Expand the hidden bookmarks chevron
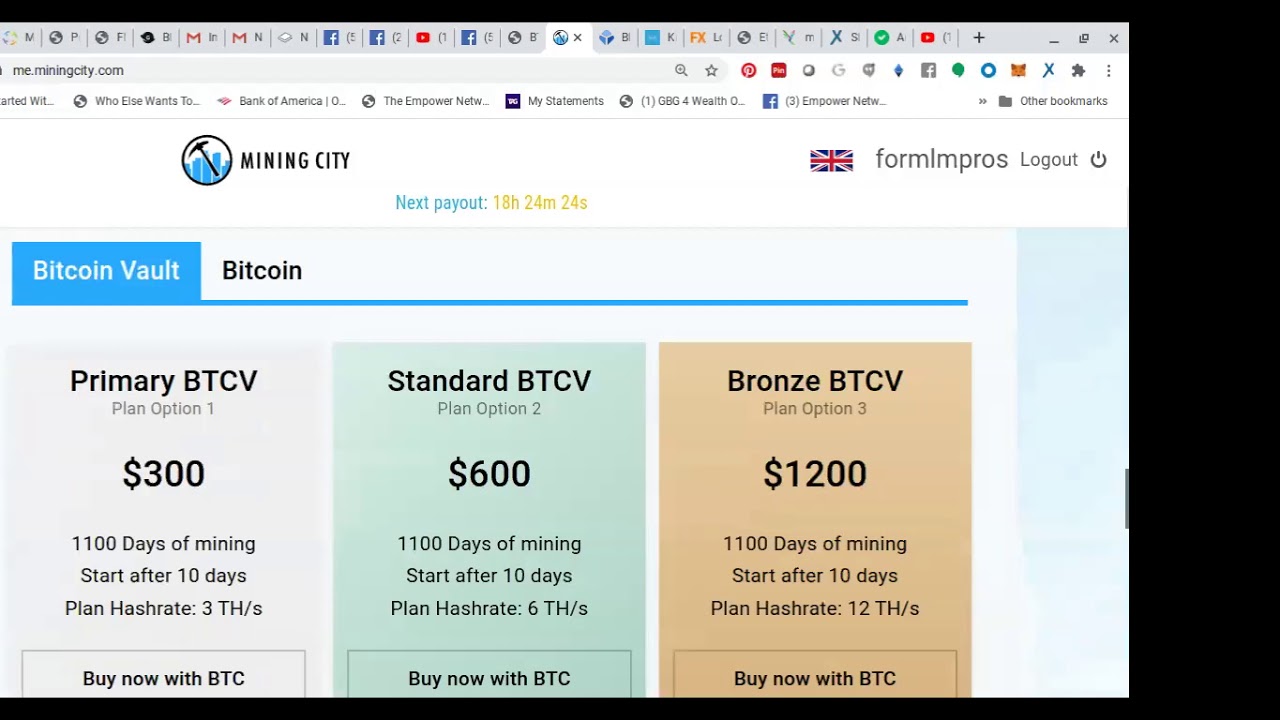Viewport: 1280px width, 720px height. coord(982,101)
